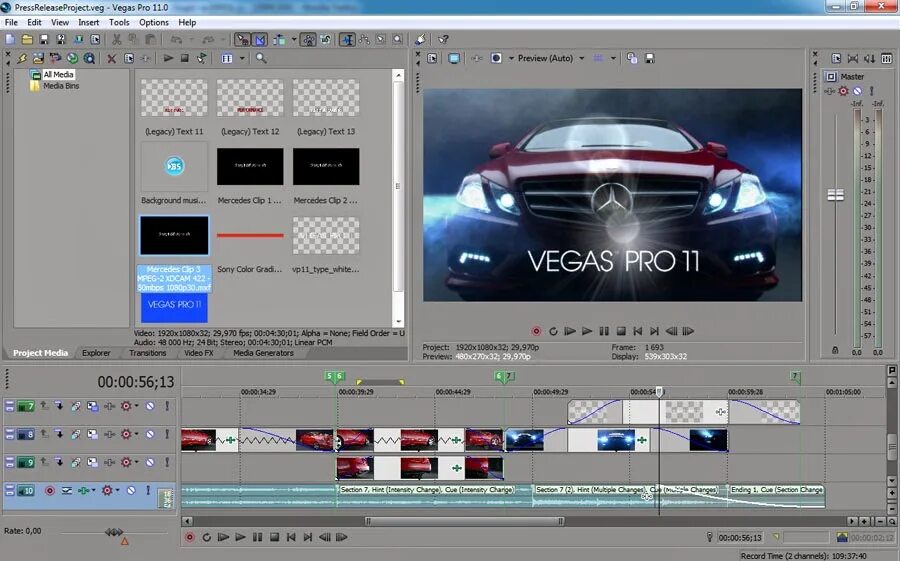The height and width of the screenshot is (561, 900).
Task: Open the Media Generators tab
Action: [263, 353]
